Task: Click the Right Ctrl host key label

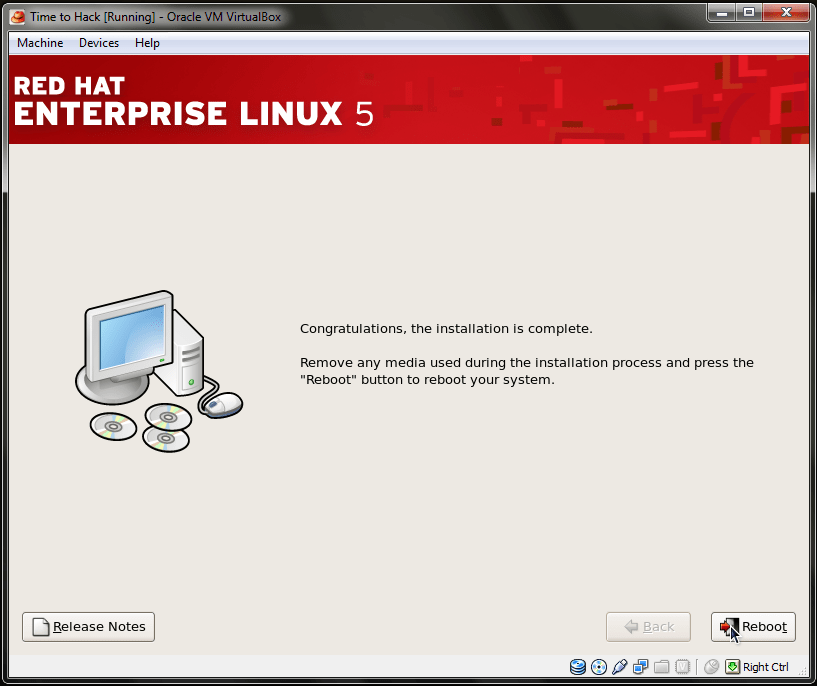Action: [765, 667]
